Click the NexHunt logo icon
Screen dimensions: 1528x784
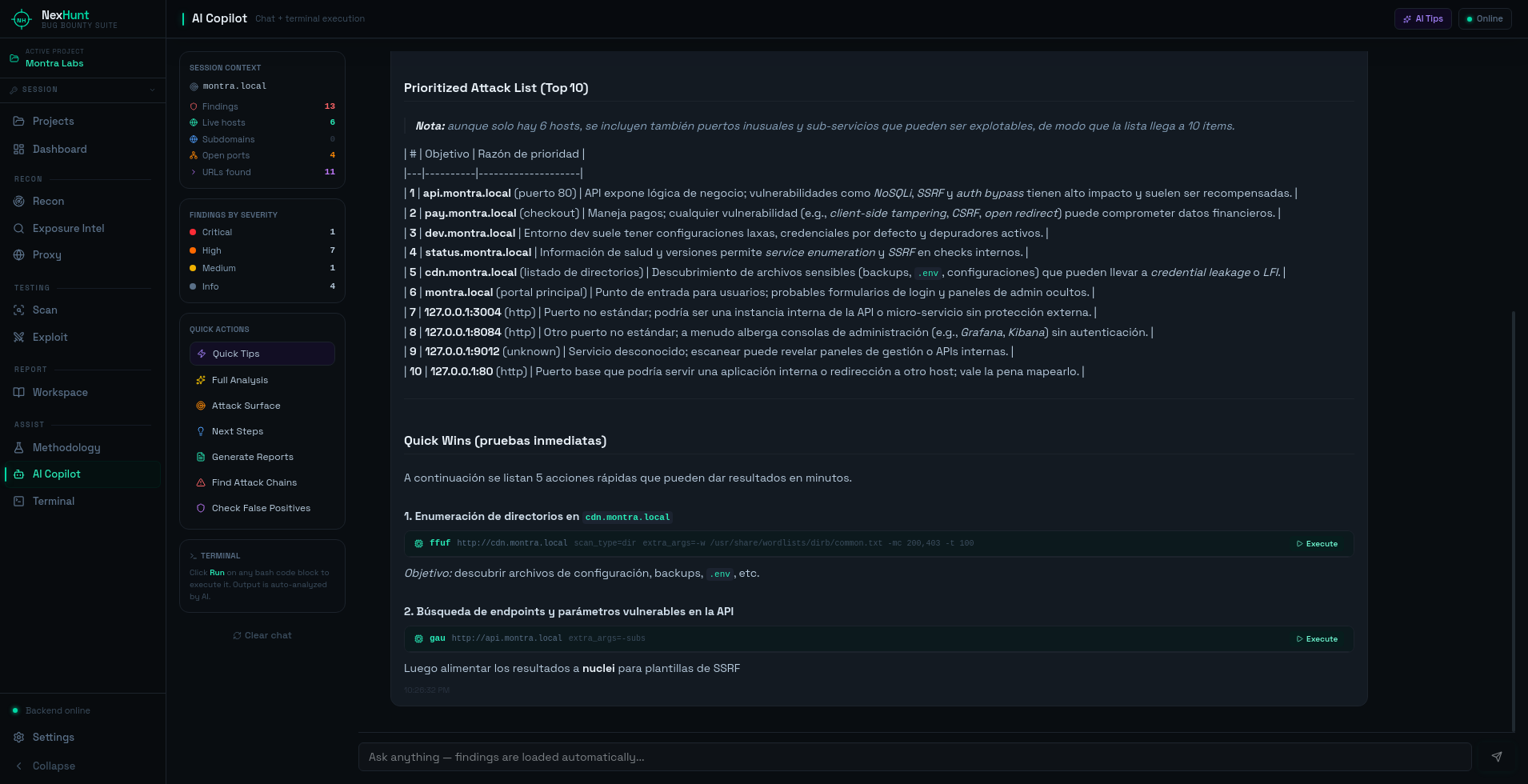[22, 19]
